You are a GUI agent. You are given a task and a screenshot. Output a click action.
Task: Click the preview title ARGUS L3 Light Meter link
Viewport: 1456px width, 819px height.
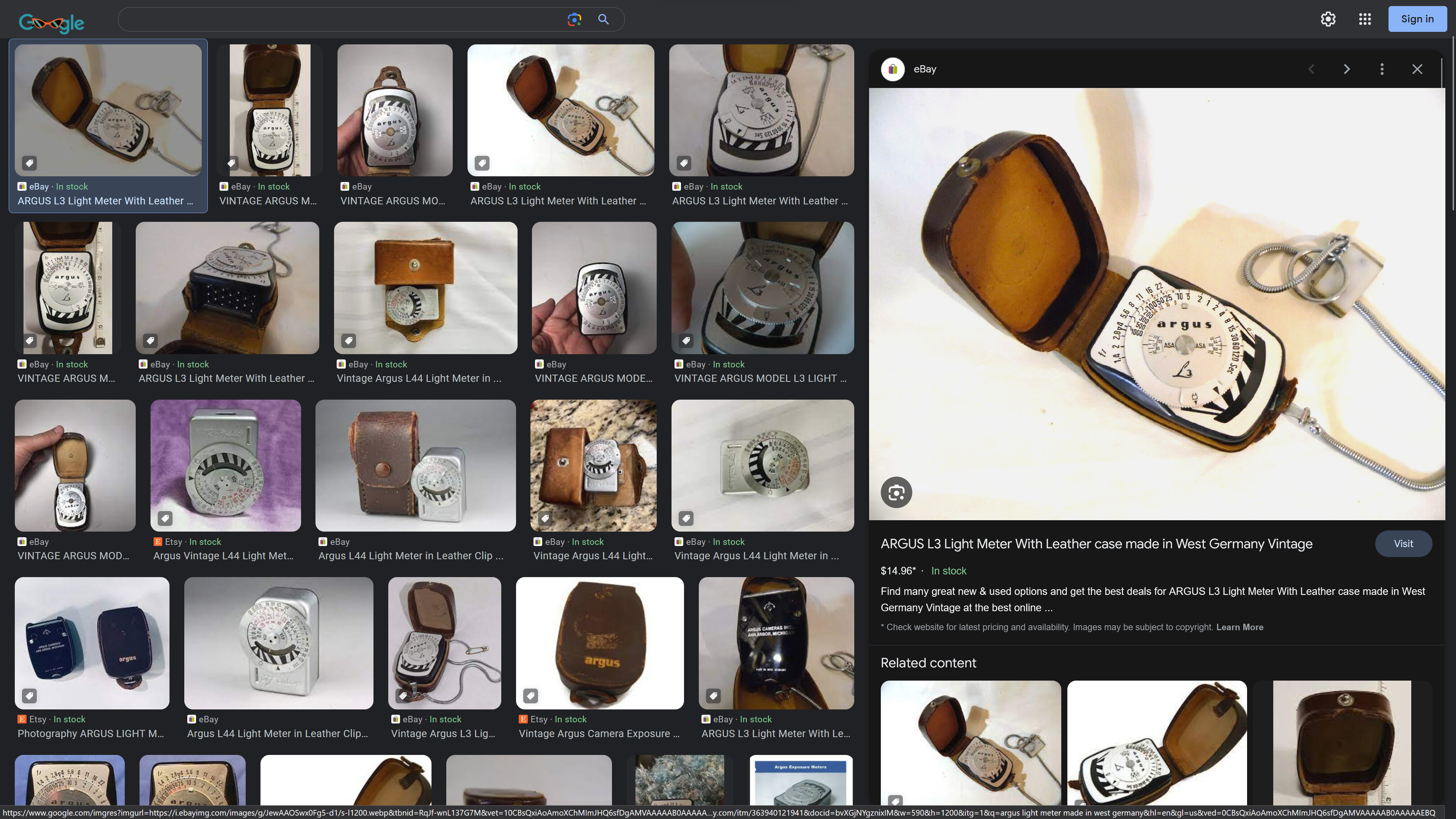pyautogui.click(x=1096, y=544)
